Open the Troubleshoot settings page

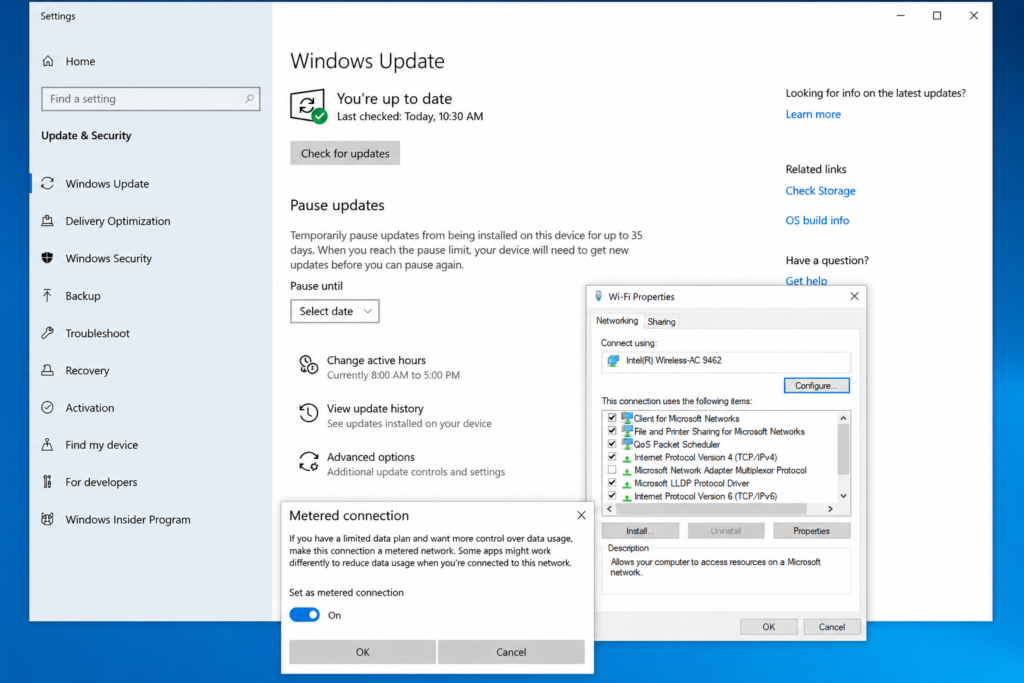click(x=97, y=333)
